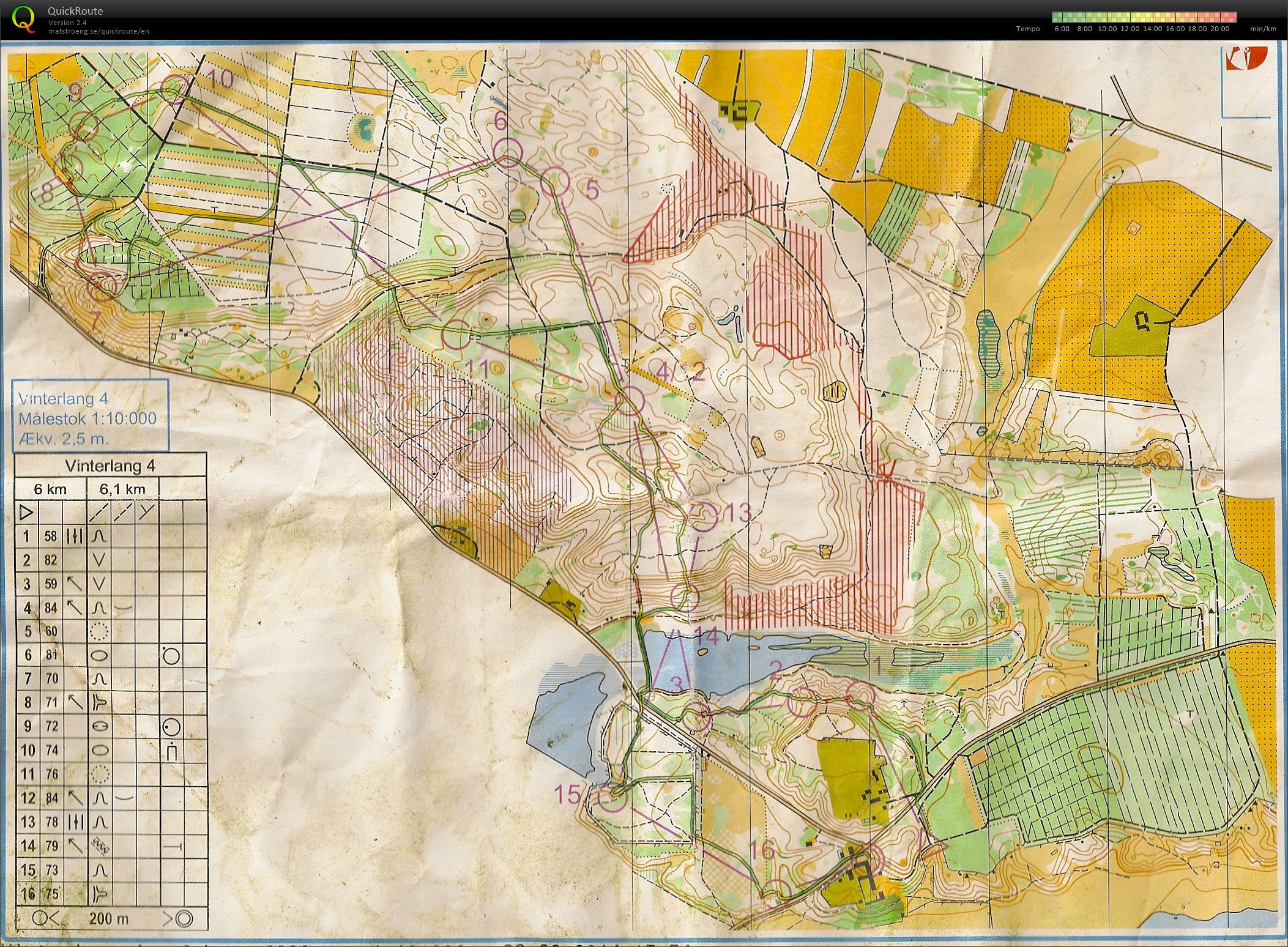Click the 'Tempo' legend label
The height and width of the screenshot is (947, 1288).
(1028, 29)
